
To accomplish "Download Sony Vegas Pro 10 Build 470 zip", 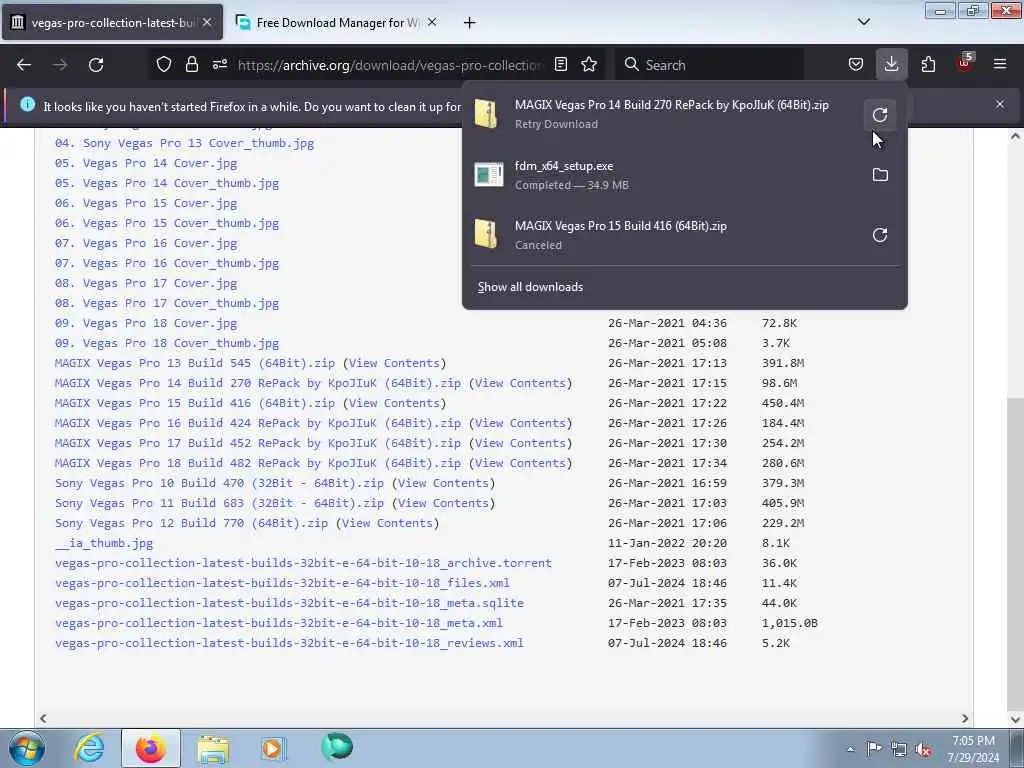I will point(219,483).
